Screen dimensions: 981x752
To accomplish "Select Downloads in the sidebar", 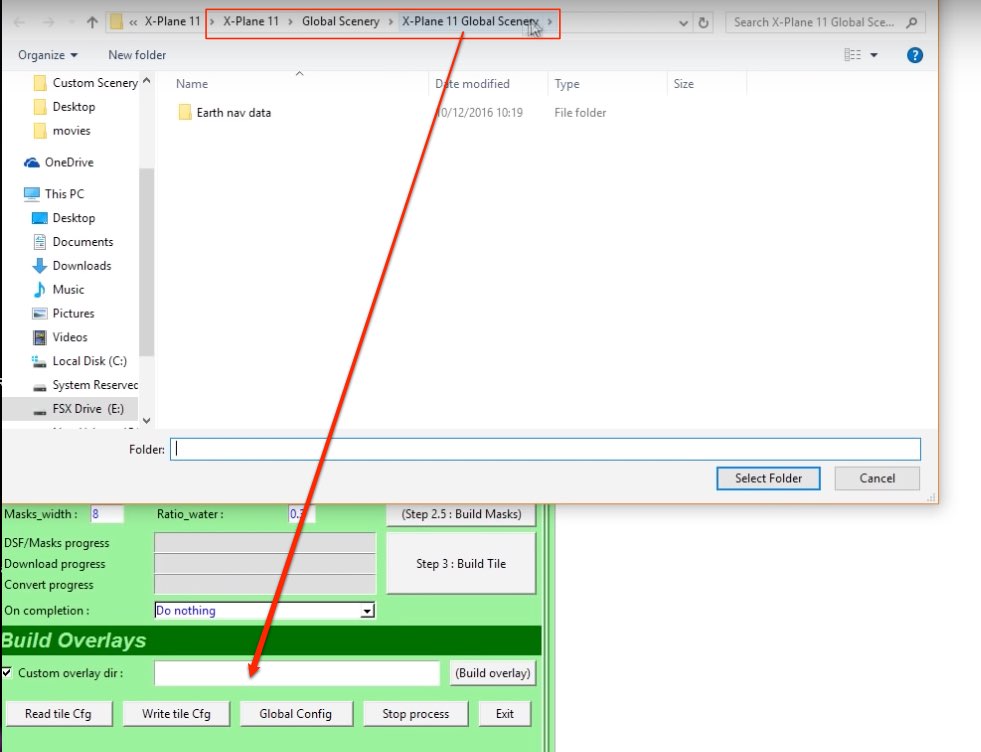I will [81, 266].
